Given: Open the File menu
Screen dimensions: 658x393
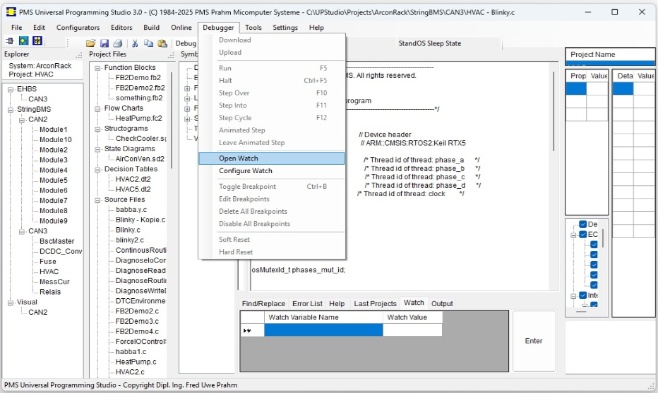Looking at the screenshot, I should tap(17, 28).
